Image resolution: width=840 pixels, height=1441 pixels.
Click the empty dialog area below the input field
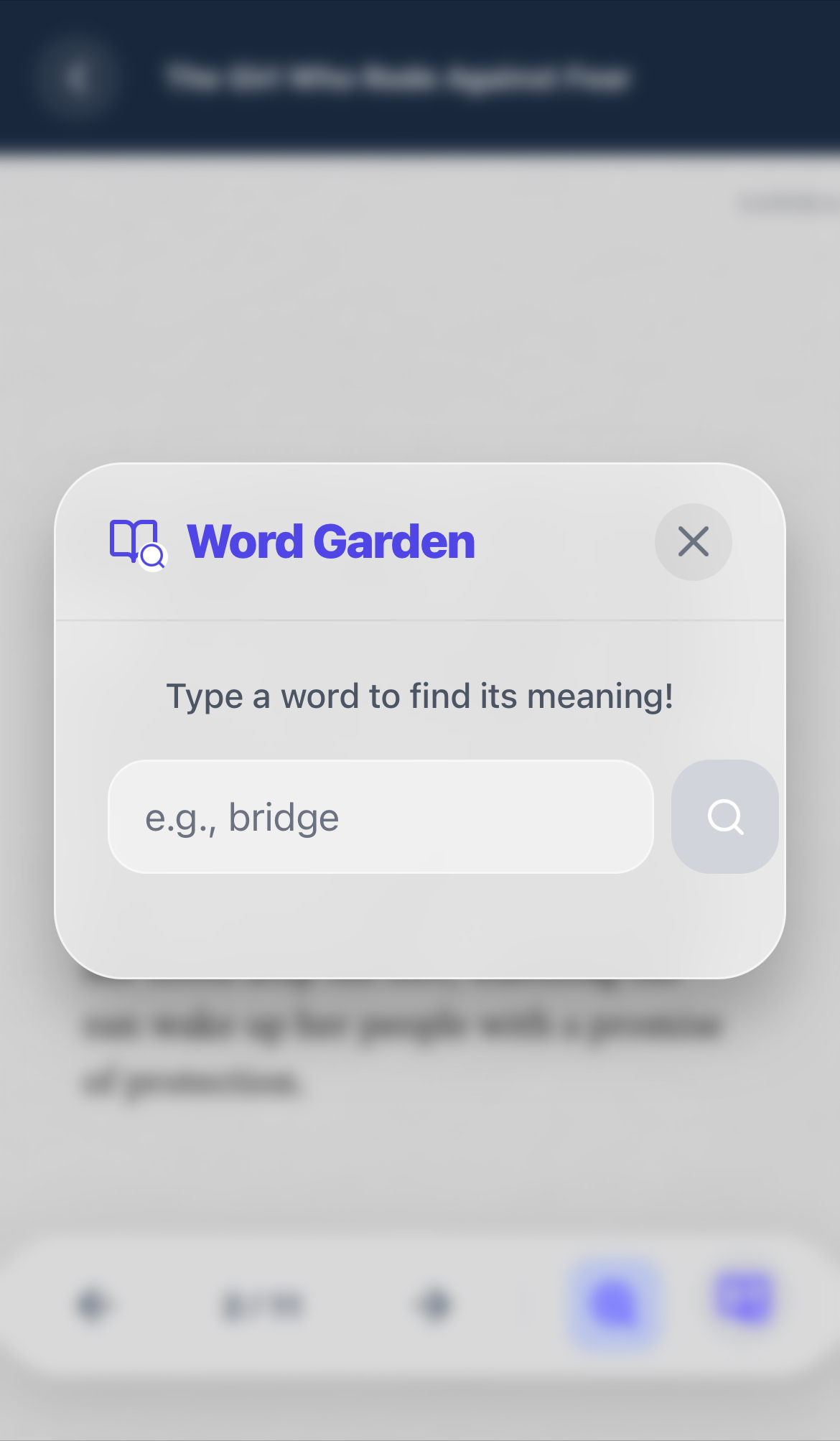coord(420,926)
